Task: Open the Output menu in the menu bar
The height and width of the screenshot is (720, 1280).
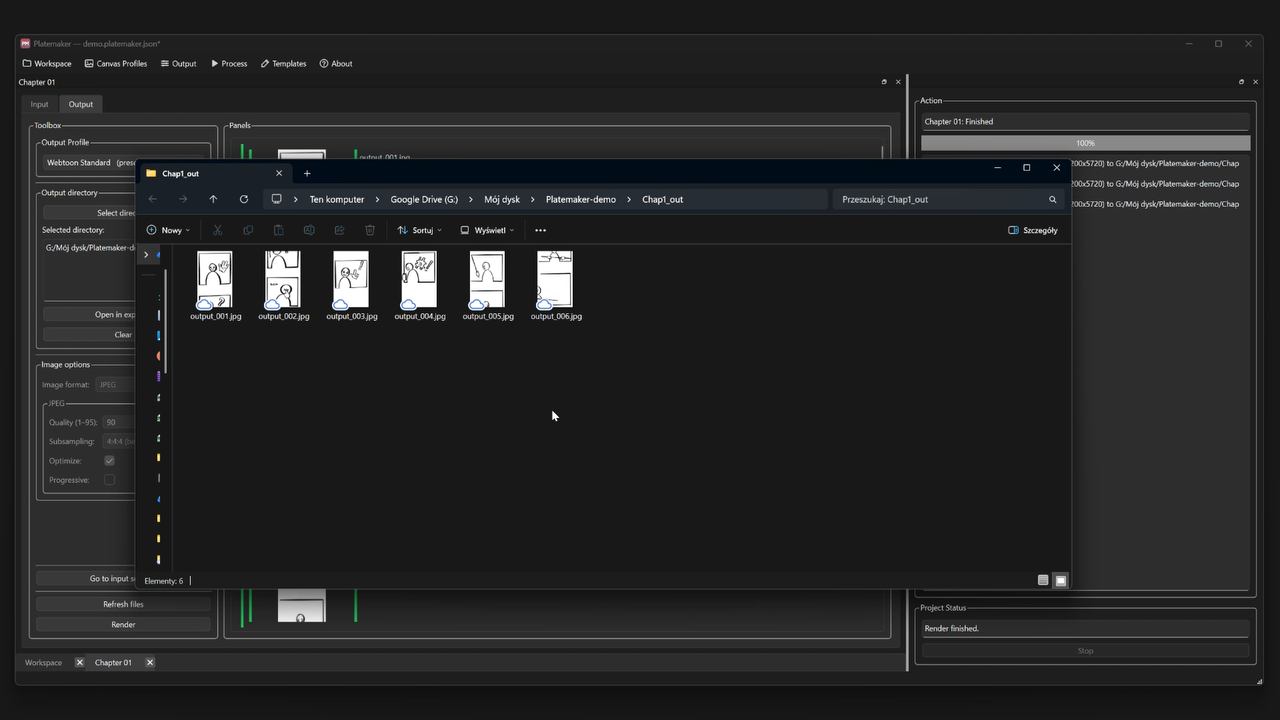Action: (178, 63)
